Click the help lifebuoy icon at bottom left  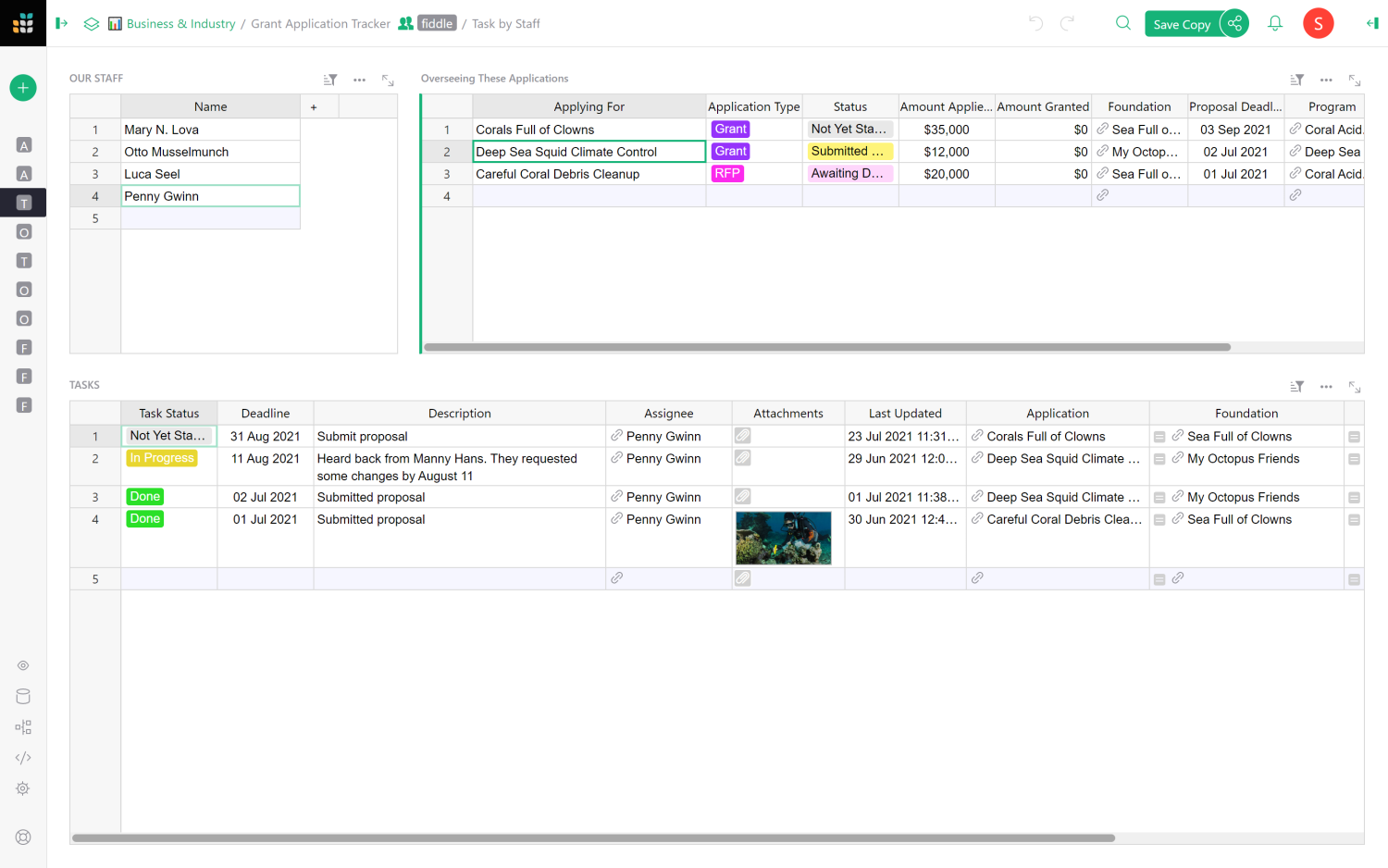[22, 837]
